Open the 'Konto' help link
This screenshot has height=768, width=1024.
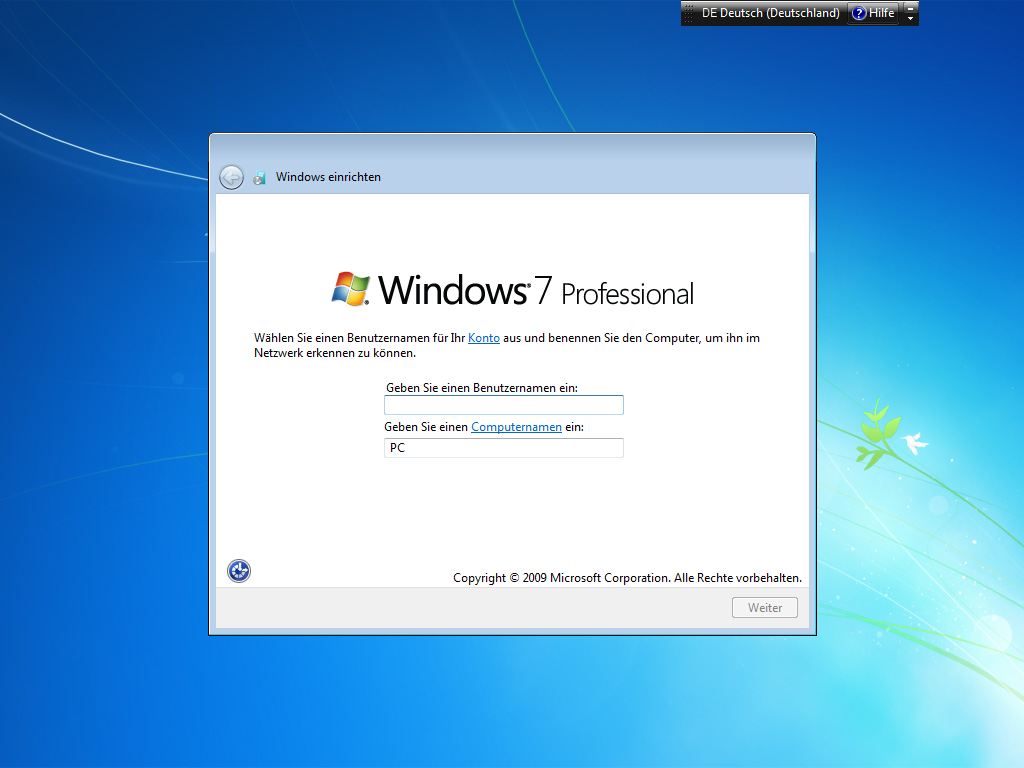point(483,338)
